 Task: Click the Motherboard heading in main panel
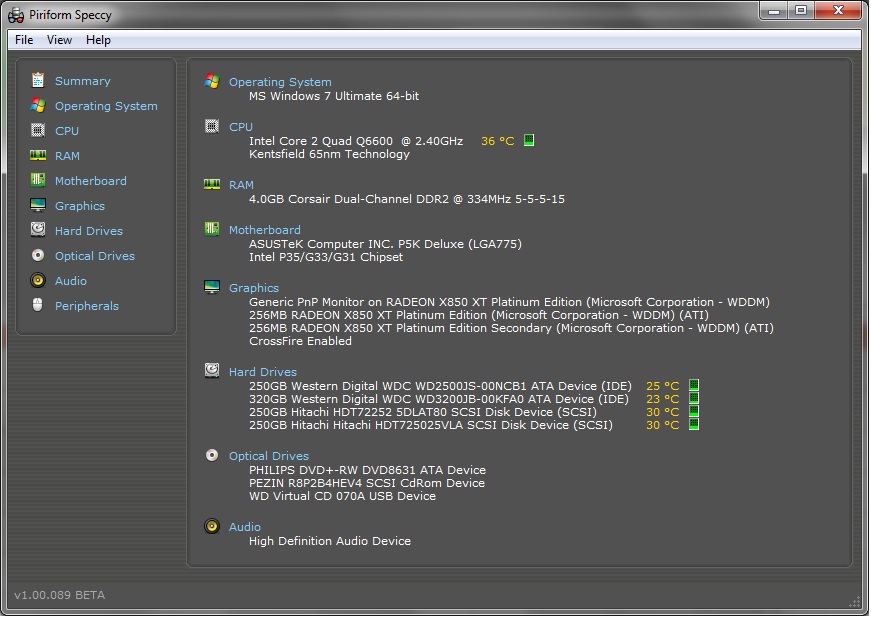click(264, 230)
